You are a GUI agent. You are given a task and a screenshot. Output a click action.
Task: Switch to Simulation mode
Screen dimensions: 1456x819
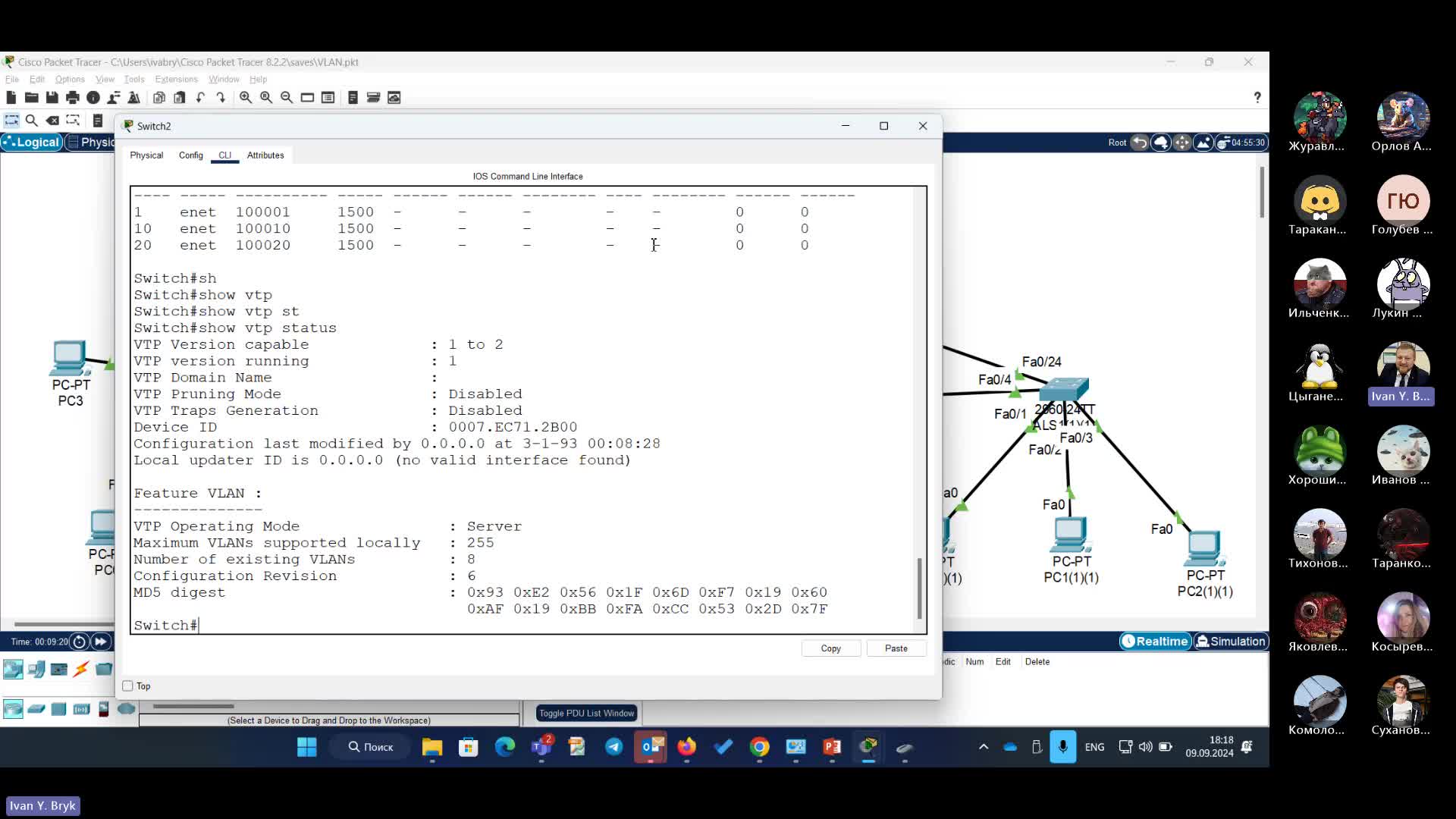[1231, 641]
